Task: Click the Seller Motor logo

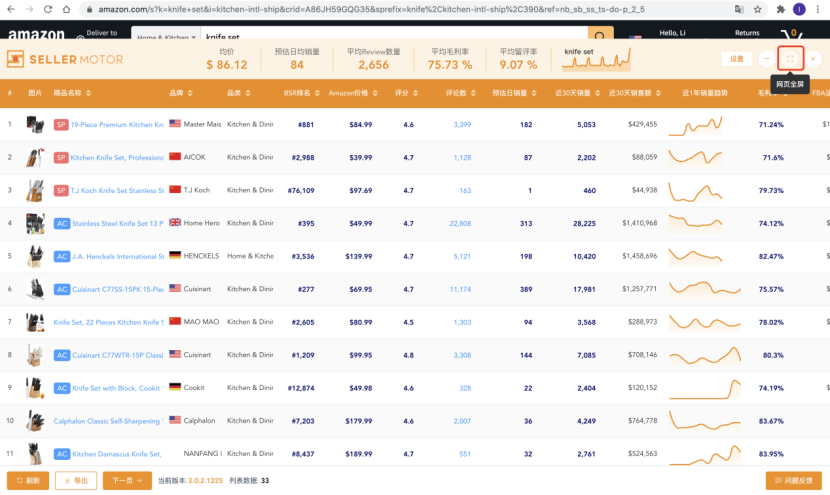Action: (65, 59)
